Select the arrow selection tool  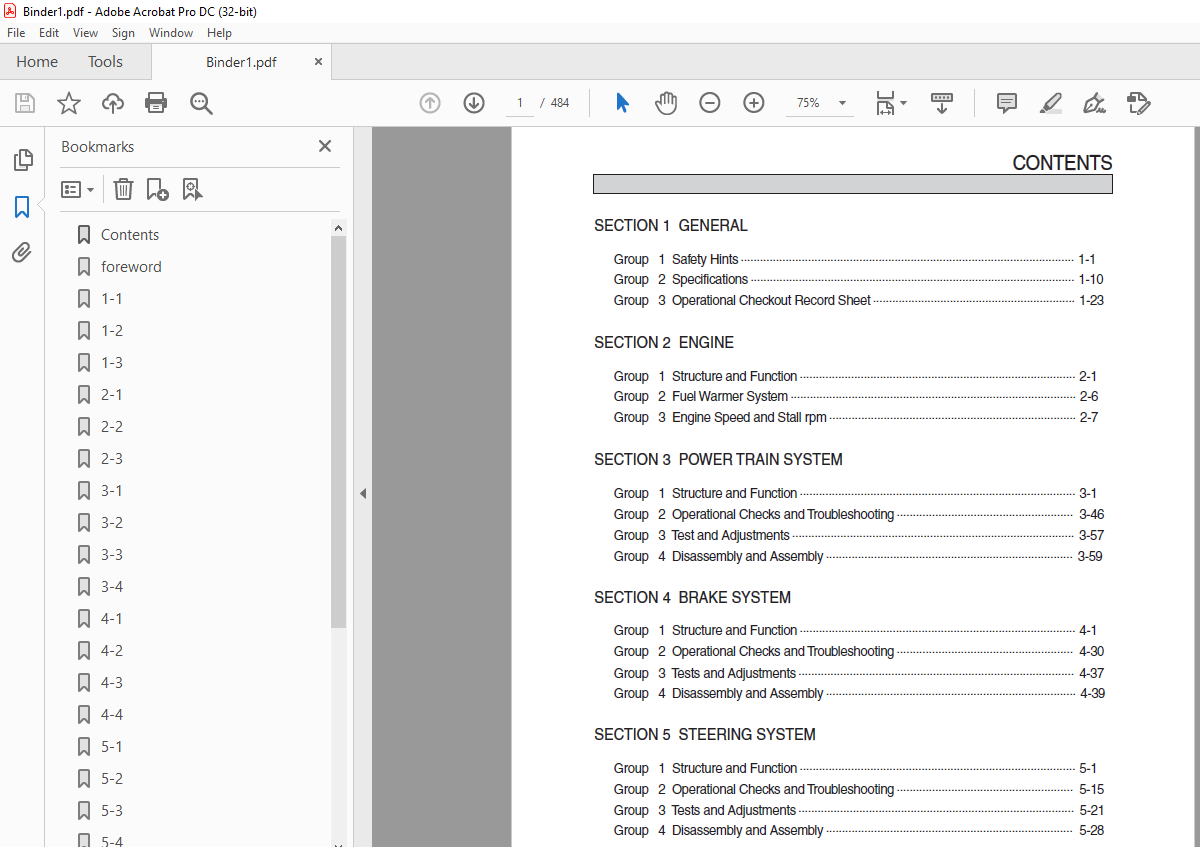(x=622, y=103)
